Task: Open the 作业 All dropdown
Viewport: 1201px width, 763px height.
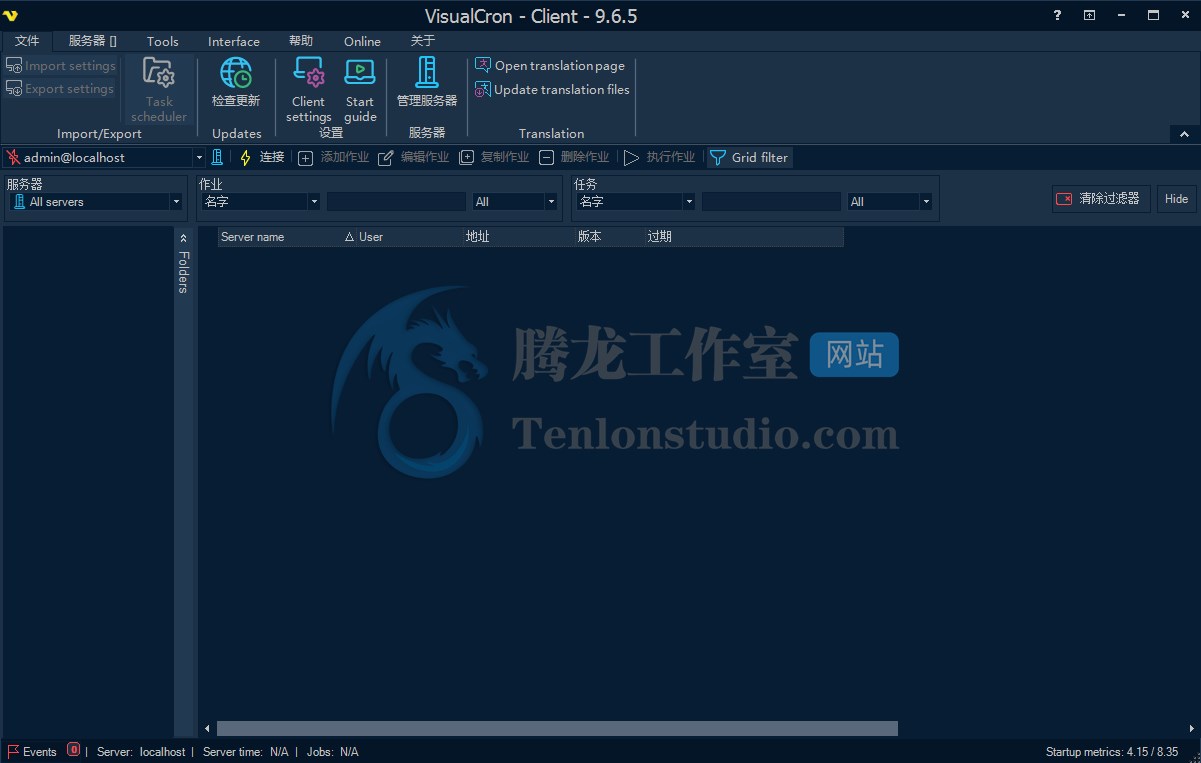Action: pyautogui.click(x=551, y=201)
